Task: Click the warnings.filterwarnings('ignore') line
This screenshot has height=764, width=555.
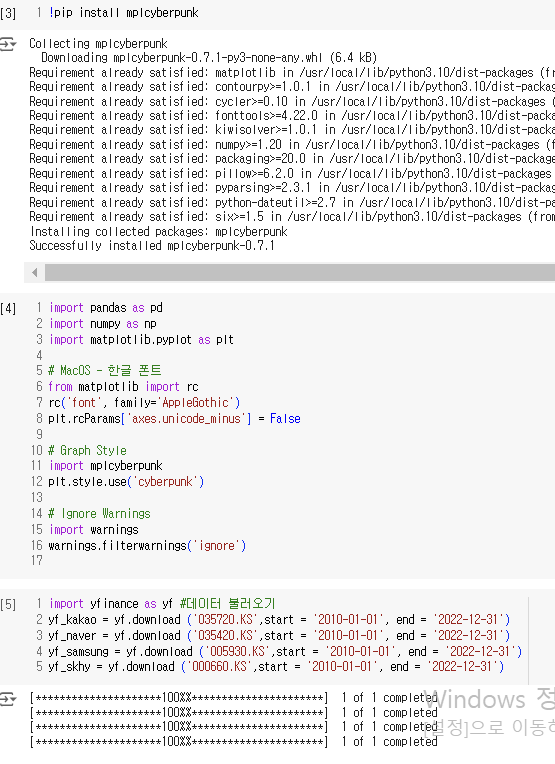Action: pyautogui.click(x=147, y=545)
